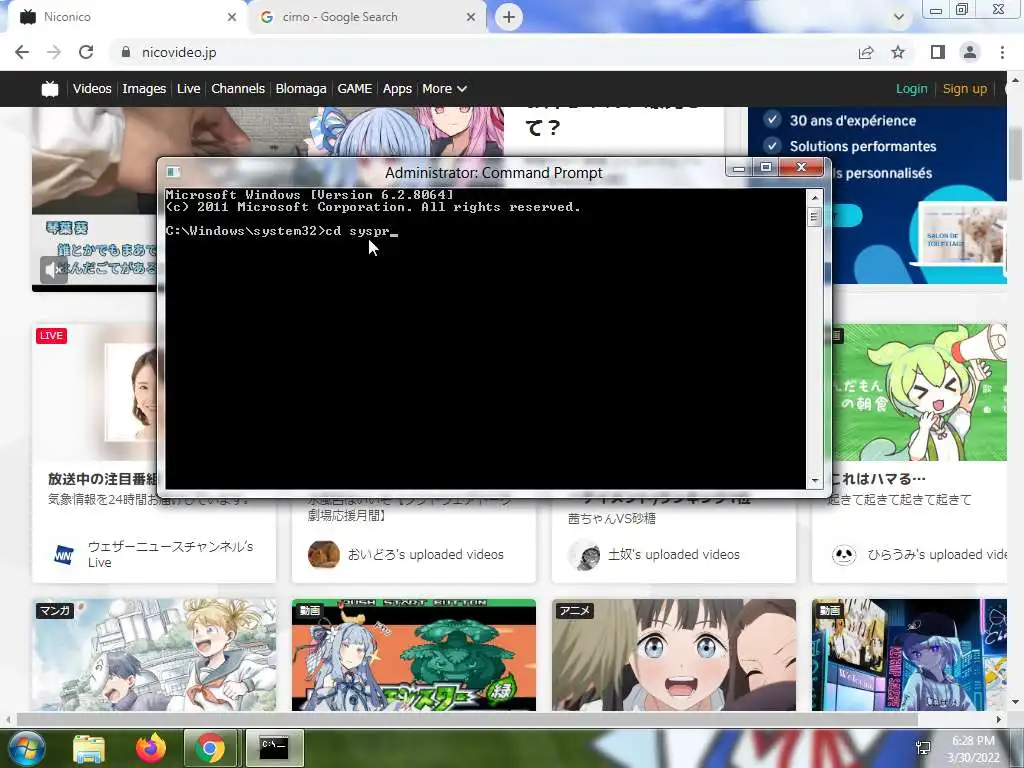Open the Blomaga section

coord(300,89)
